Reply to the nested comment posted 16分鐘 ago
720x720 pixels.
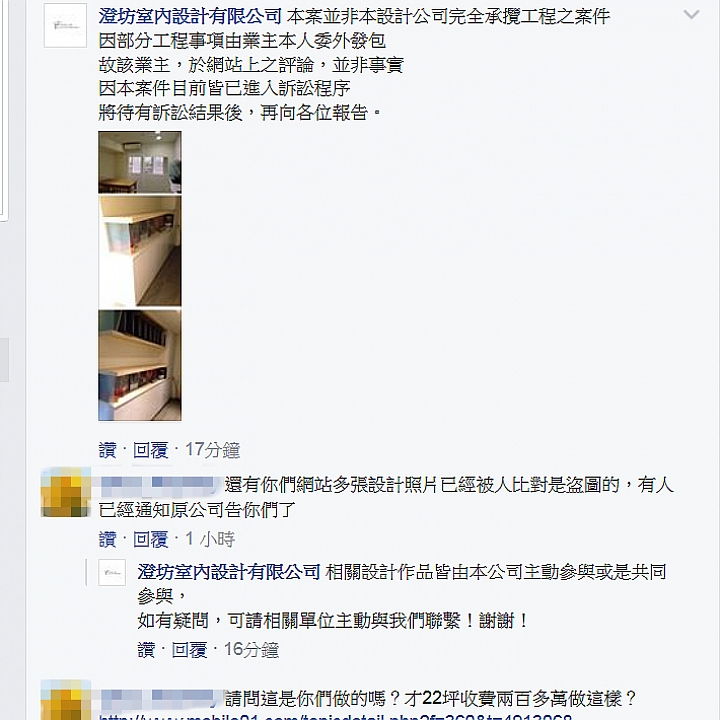point(189,650)
